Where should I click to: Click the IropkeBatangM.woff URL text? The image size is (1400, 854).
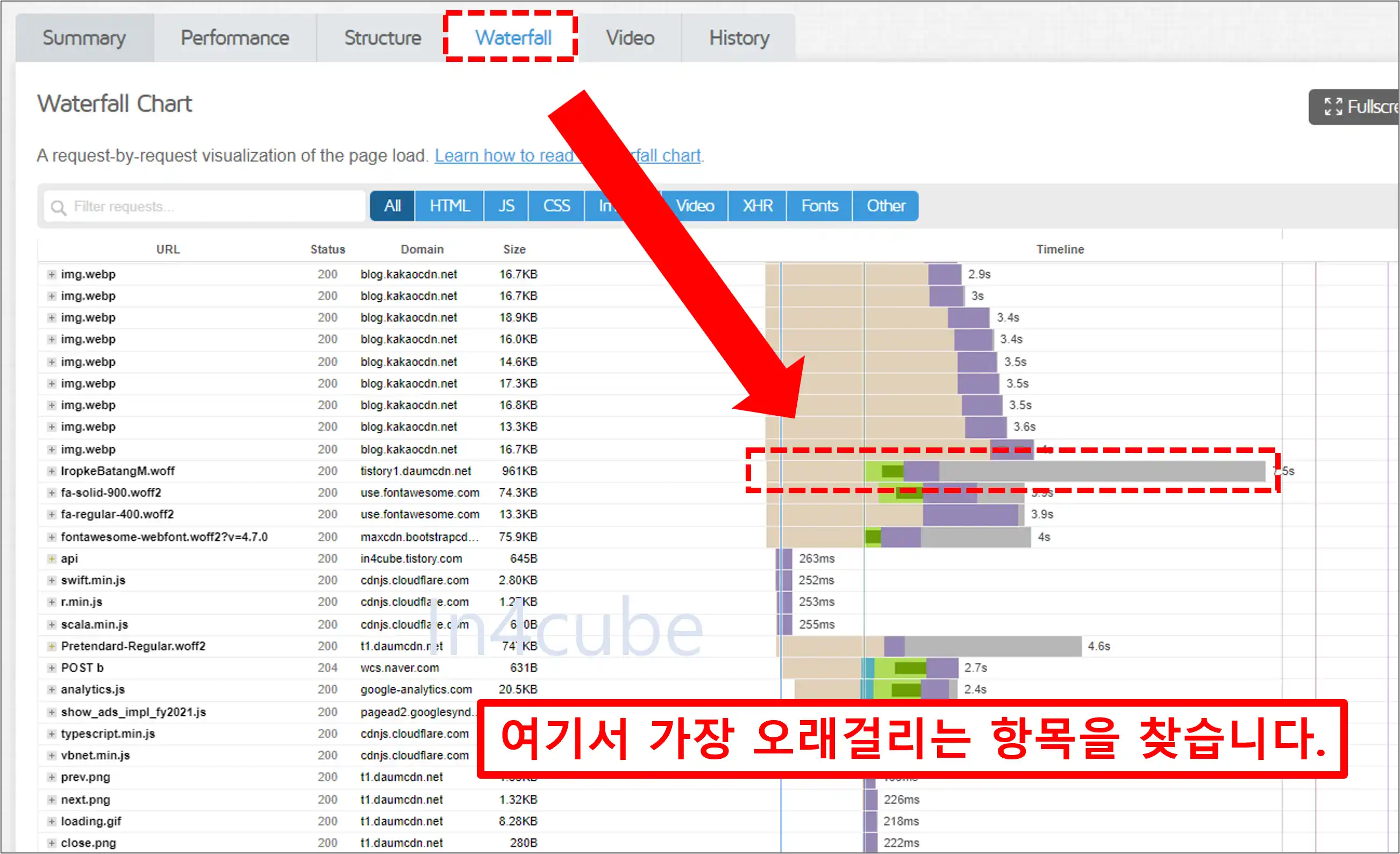(x=118, y=471)
